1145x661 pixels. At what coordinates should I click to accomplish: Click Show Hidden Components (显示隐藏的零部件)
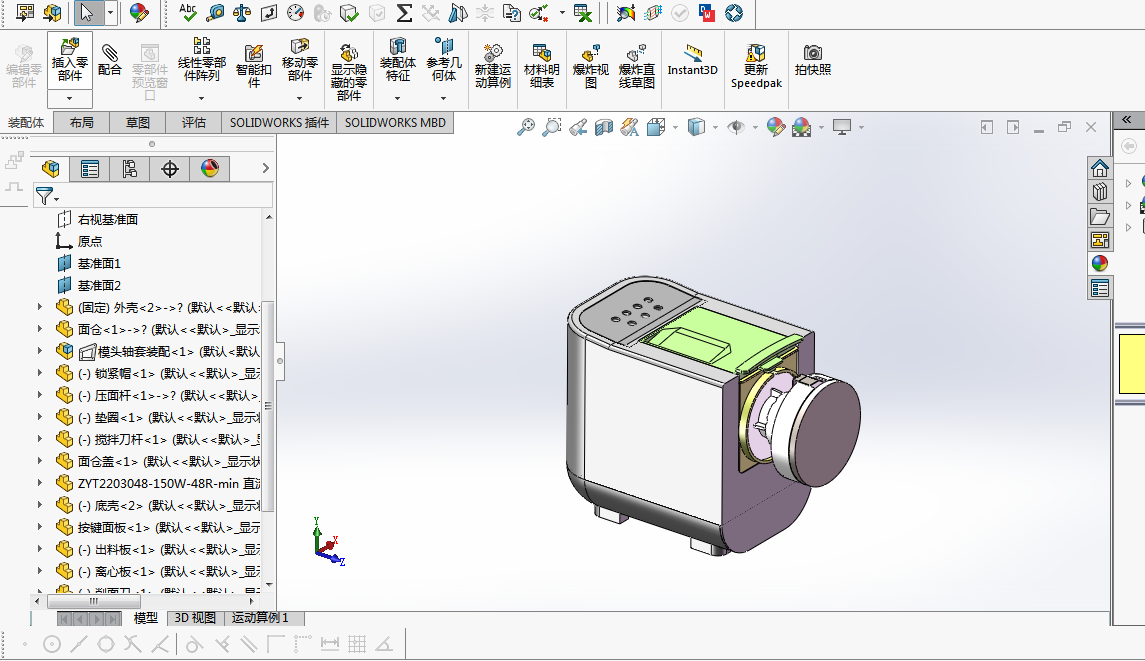coord(348,71)
